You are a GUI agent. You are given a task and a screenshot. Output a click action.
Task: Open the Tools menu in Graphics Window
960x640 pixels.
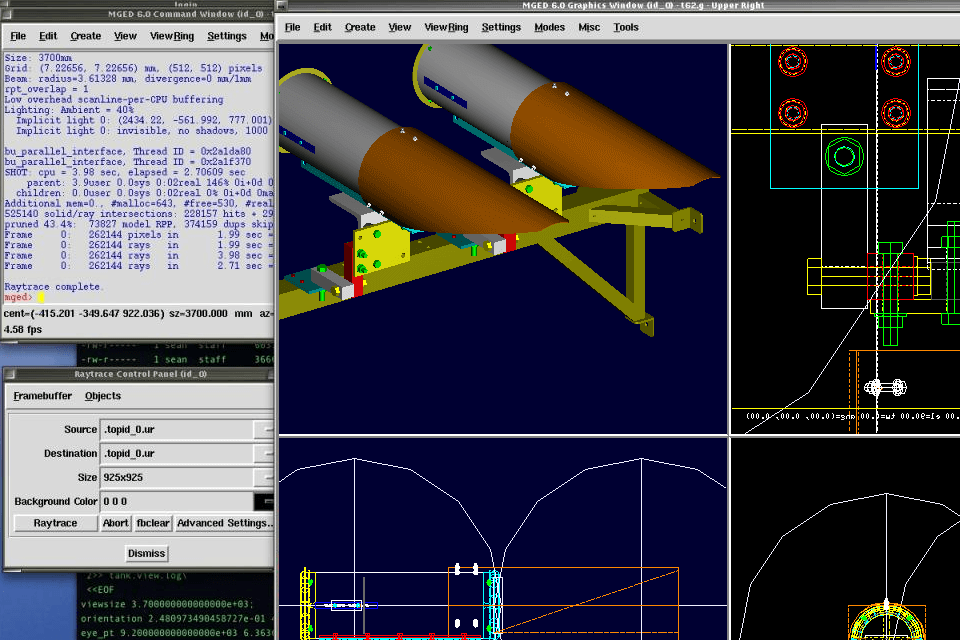tap(626, 27)
